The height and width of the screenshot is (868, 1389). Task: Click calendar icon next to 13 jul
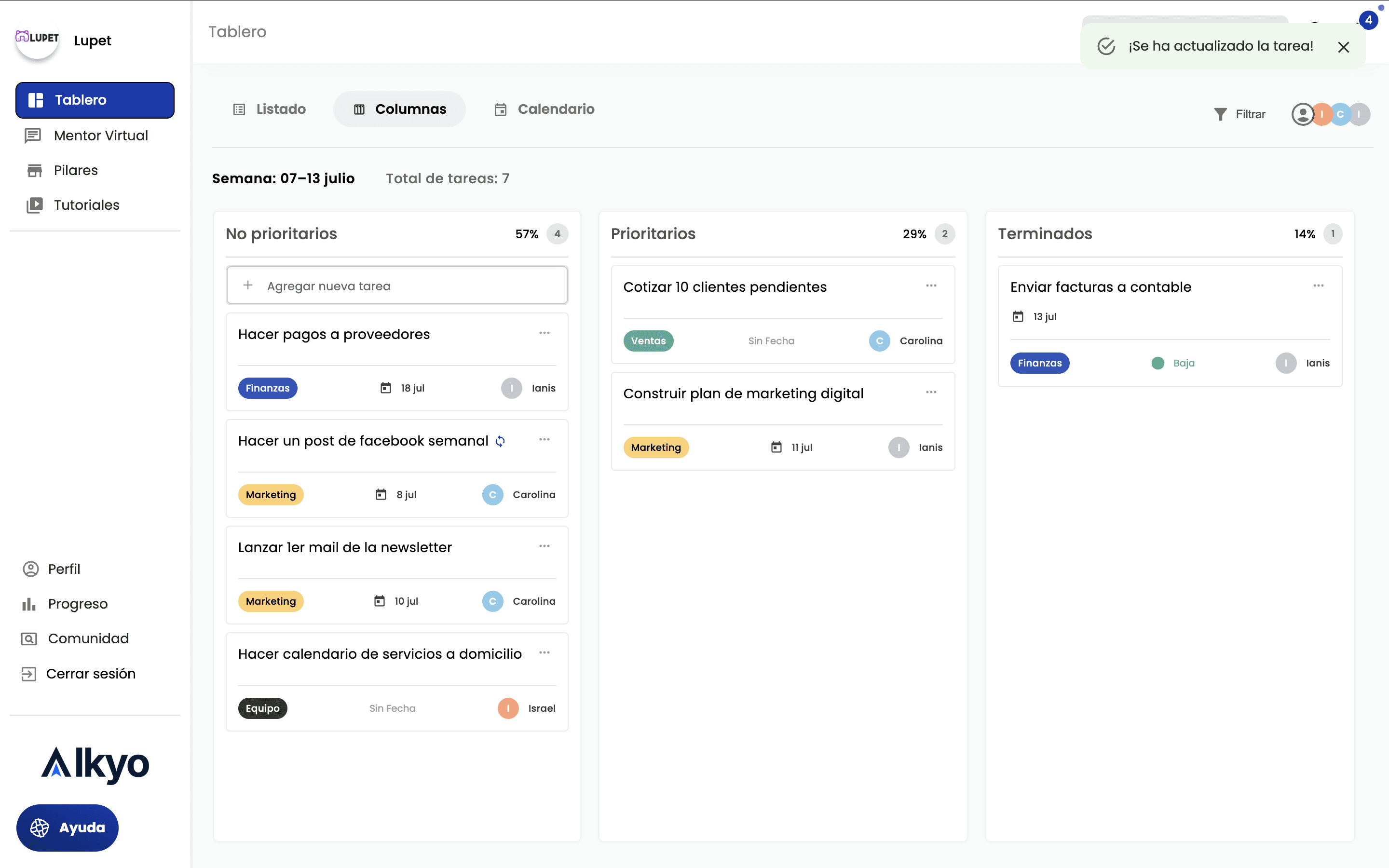click(x=1018, y=316)
